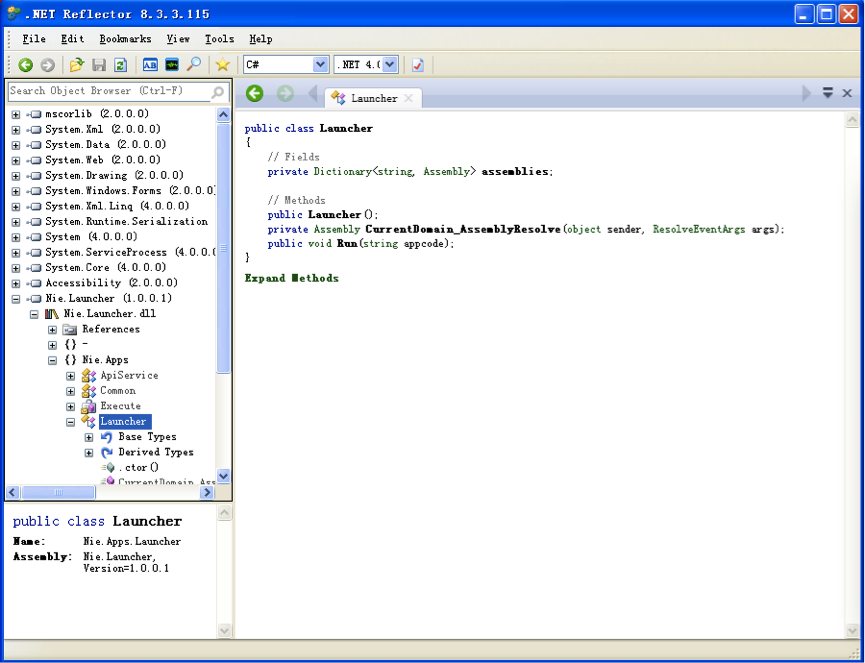
Task: Select System.Drawing (2.0.0.0) in tree
Action: click(114, 175)
